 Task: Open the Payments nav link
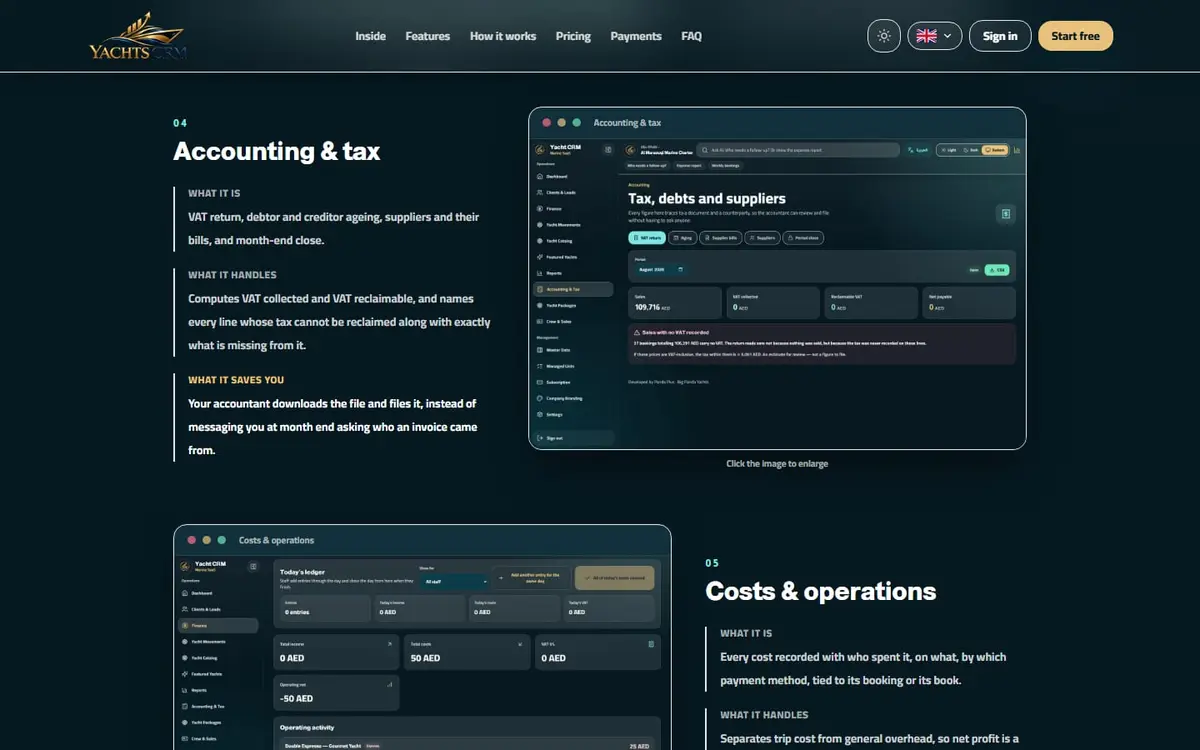click(636, 36)
